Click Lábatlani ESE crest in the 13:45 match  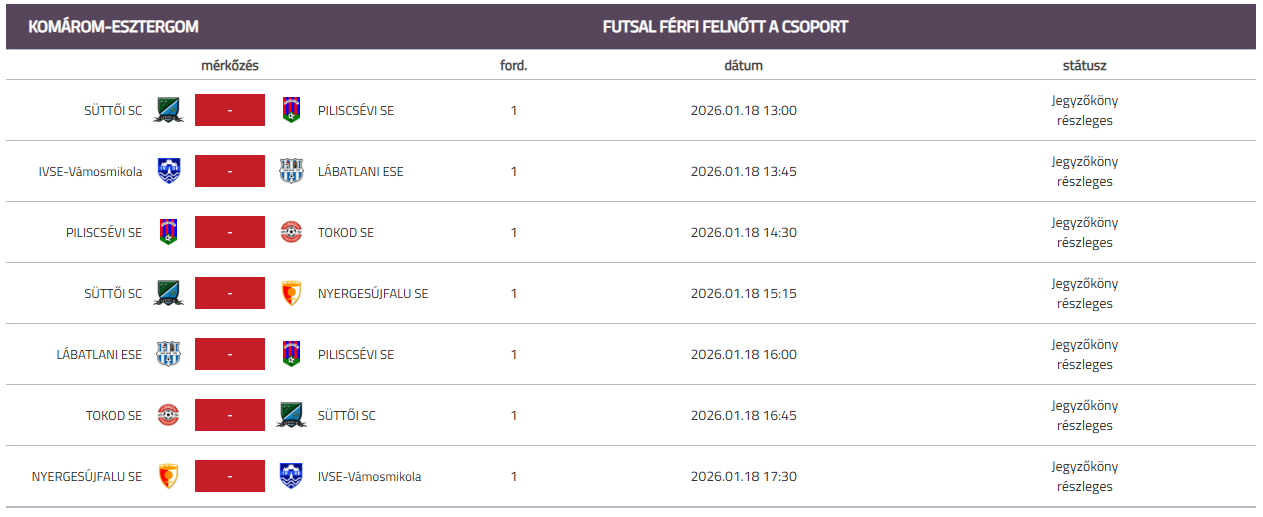291,171
